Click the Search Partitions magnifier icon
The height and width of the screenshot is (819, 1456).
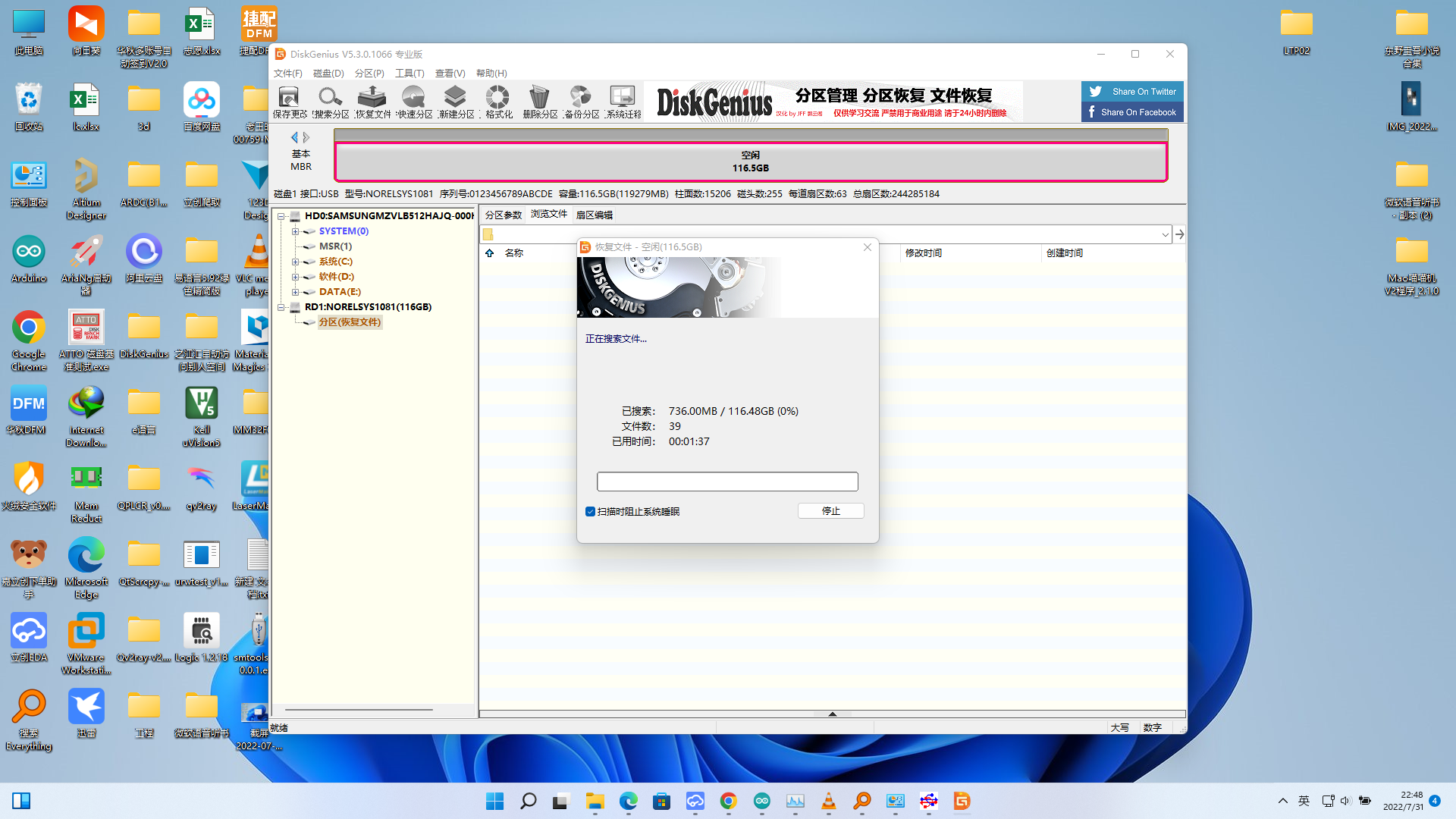(x=331, y=102)
